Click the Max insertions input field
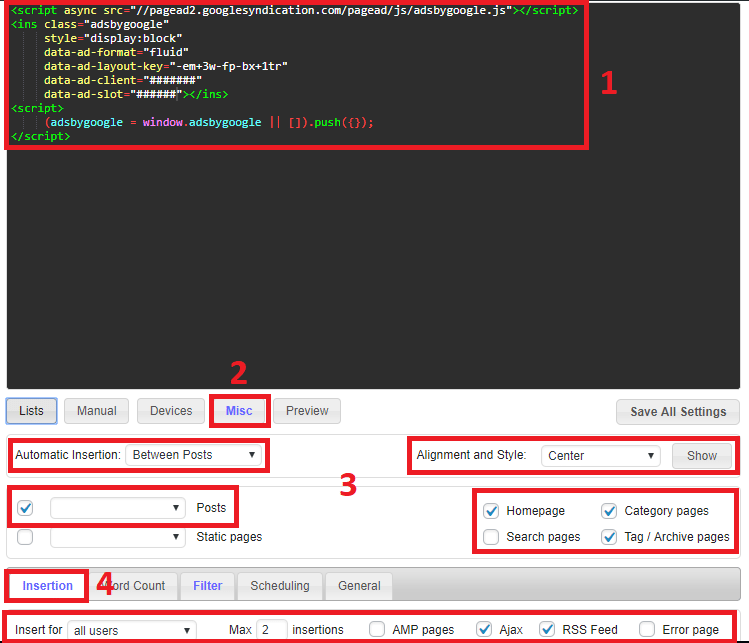 click(271, 630)
